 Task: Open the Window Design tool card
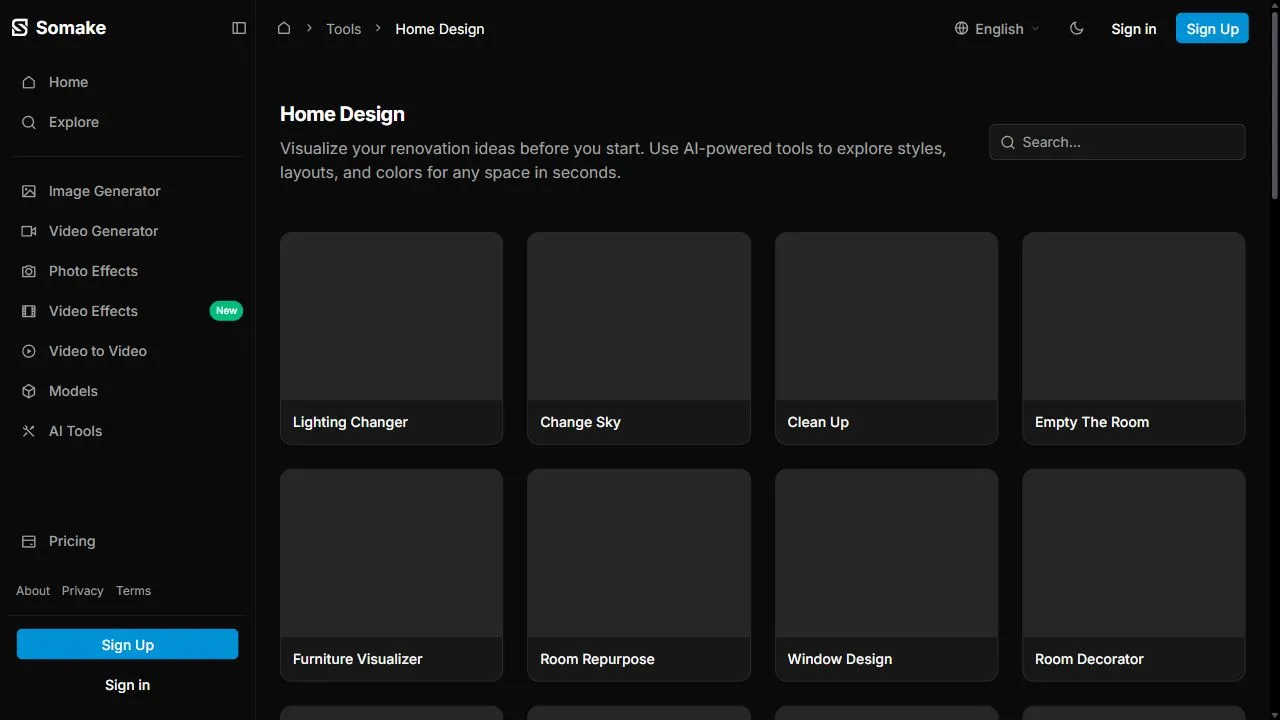coord(886,575)
